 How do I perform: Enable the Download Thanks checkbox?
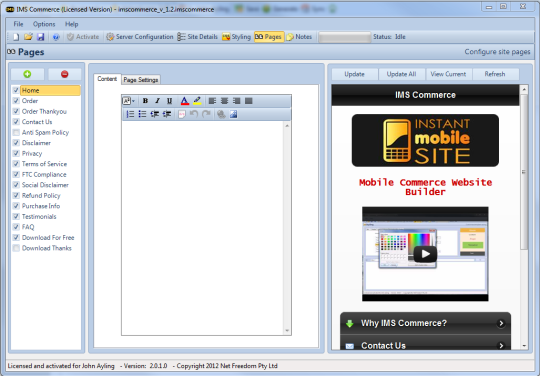pyautogui.click(x=16, y=248)
